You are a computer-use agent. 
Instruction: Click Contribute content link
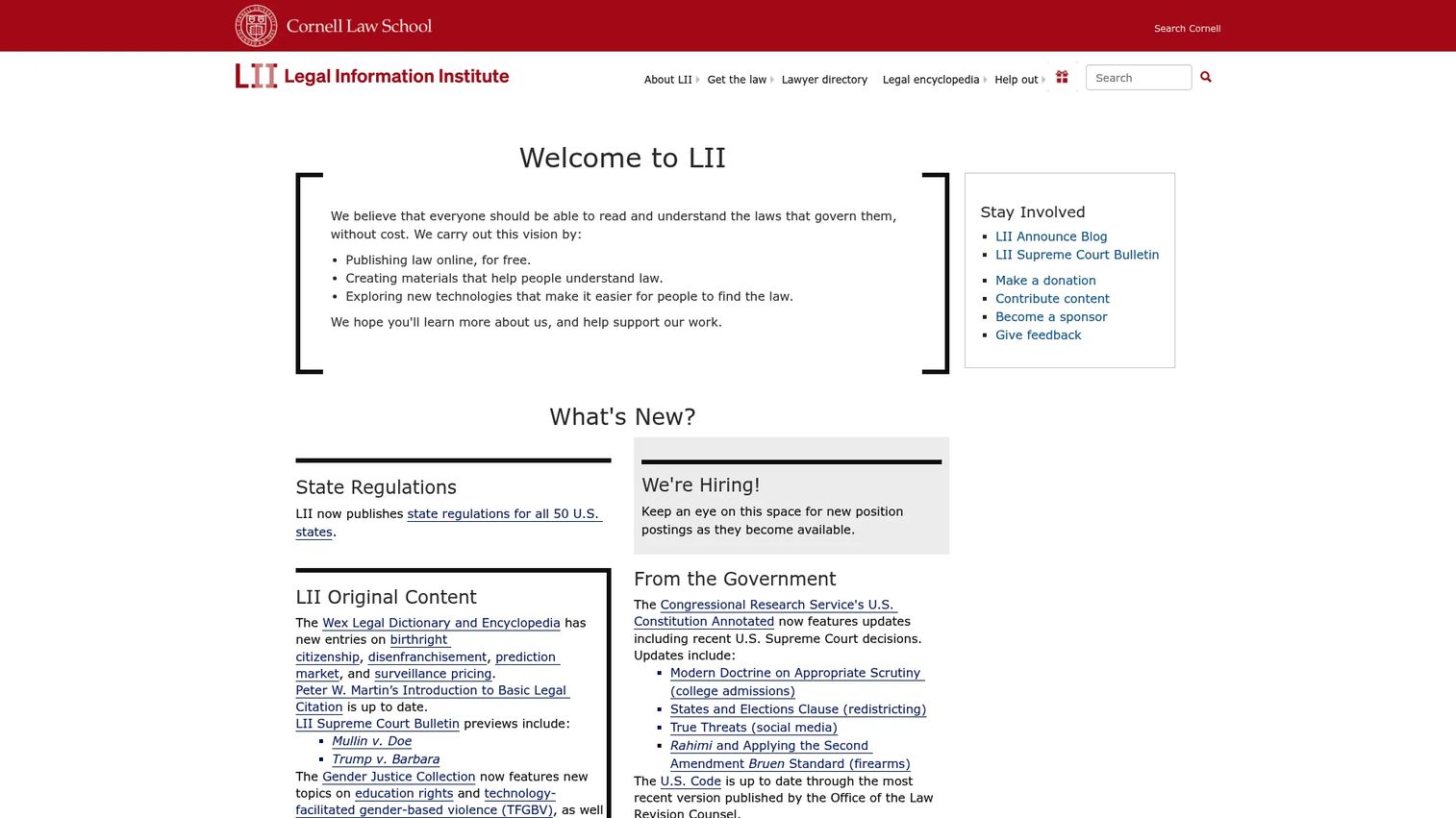1052,299
